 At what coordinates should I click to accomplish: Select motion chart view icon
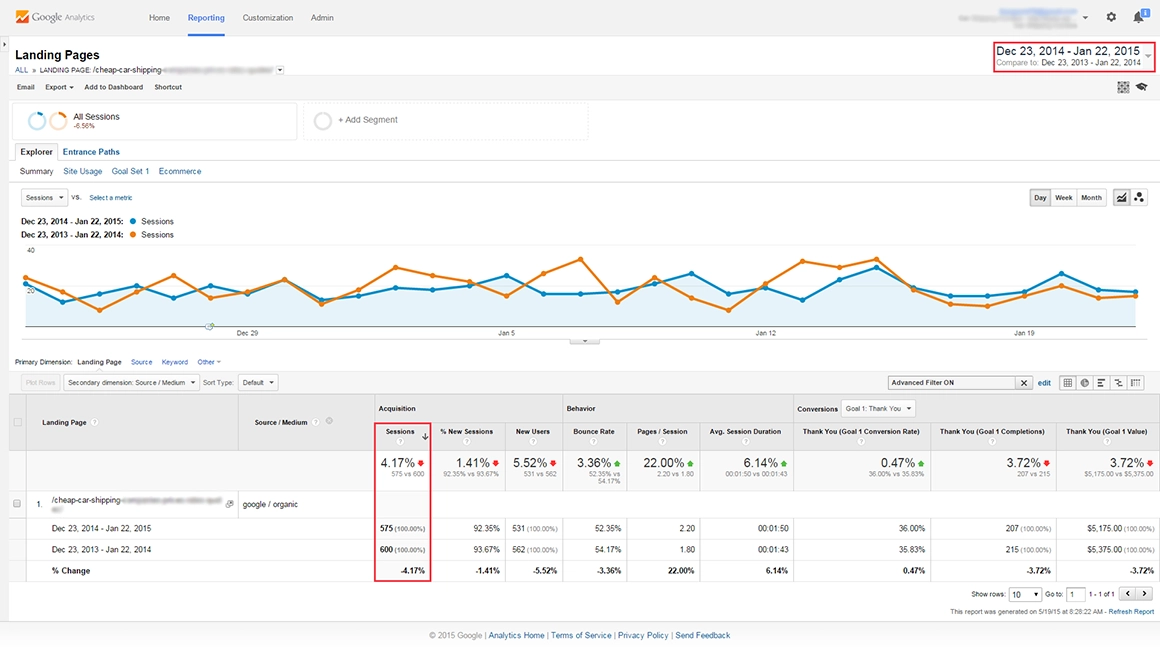pos(1139,197)
